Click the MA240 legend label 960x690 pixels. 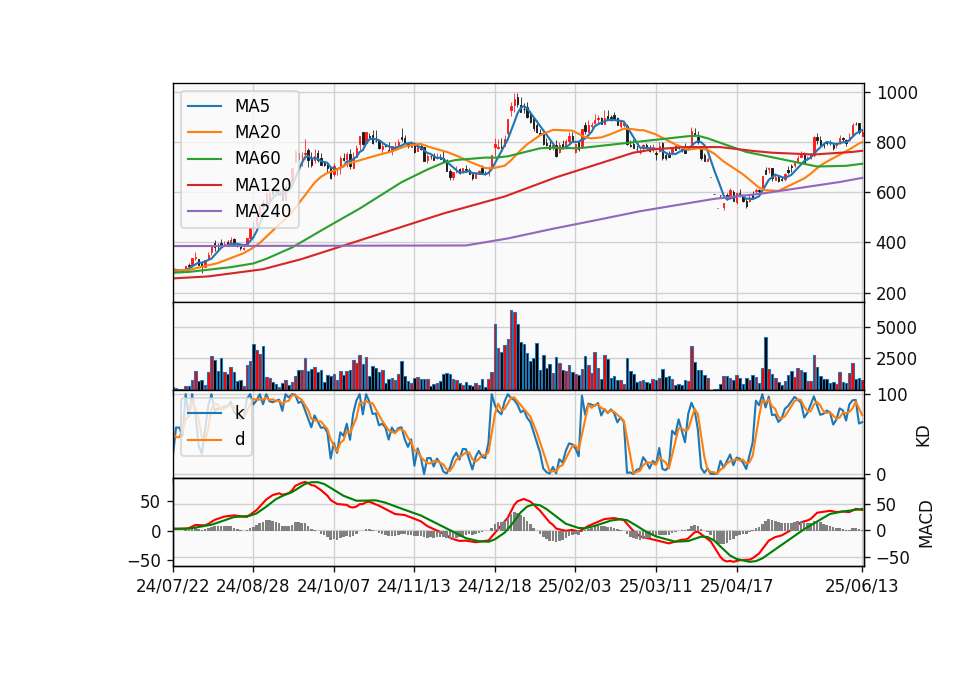263,211
